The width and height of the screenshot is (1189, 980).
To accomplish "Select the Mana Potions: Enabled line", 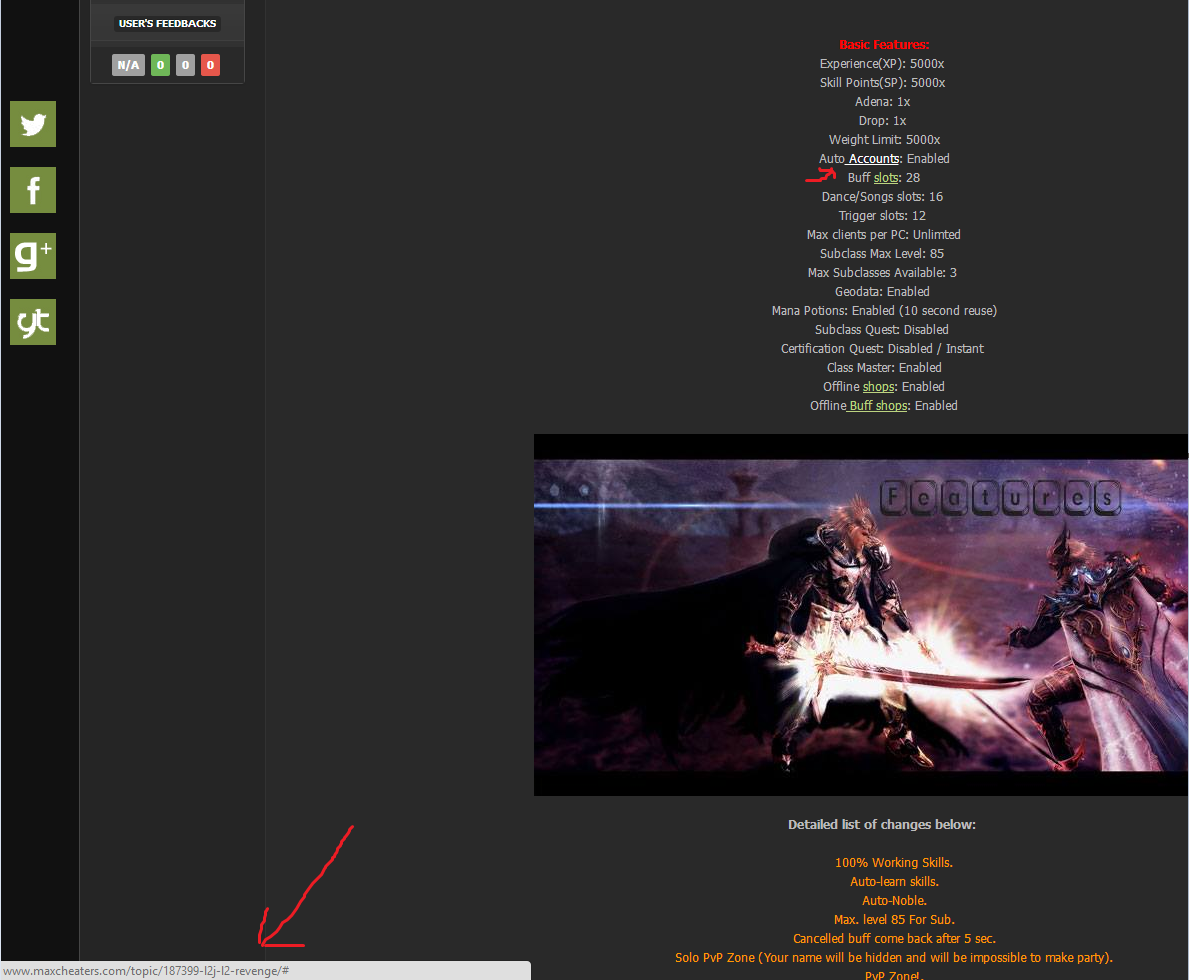I will tap(884, 311).
